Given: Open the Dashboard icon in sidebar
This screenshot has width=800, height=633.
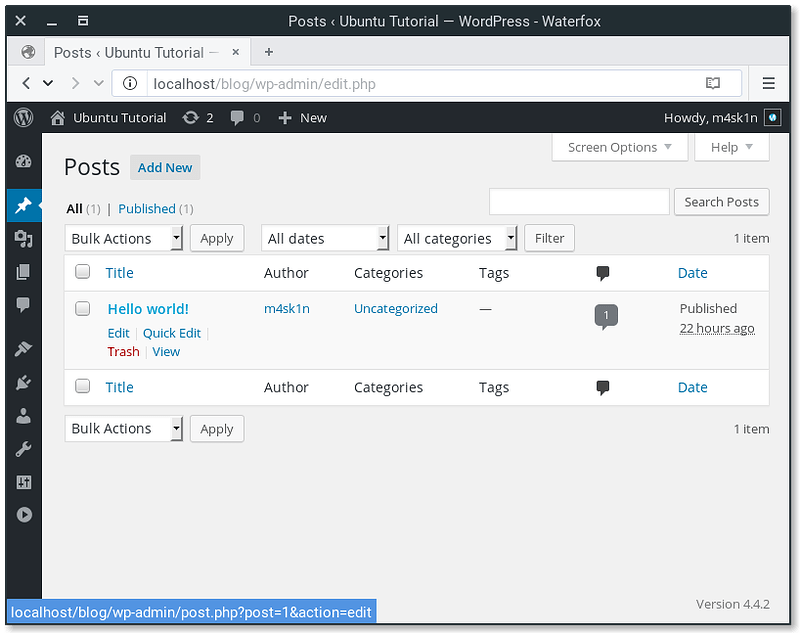Looking at the screenshot, I should [x=23, y=162].
